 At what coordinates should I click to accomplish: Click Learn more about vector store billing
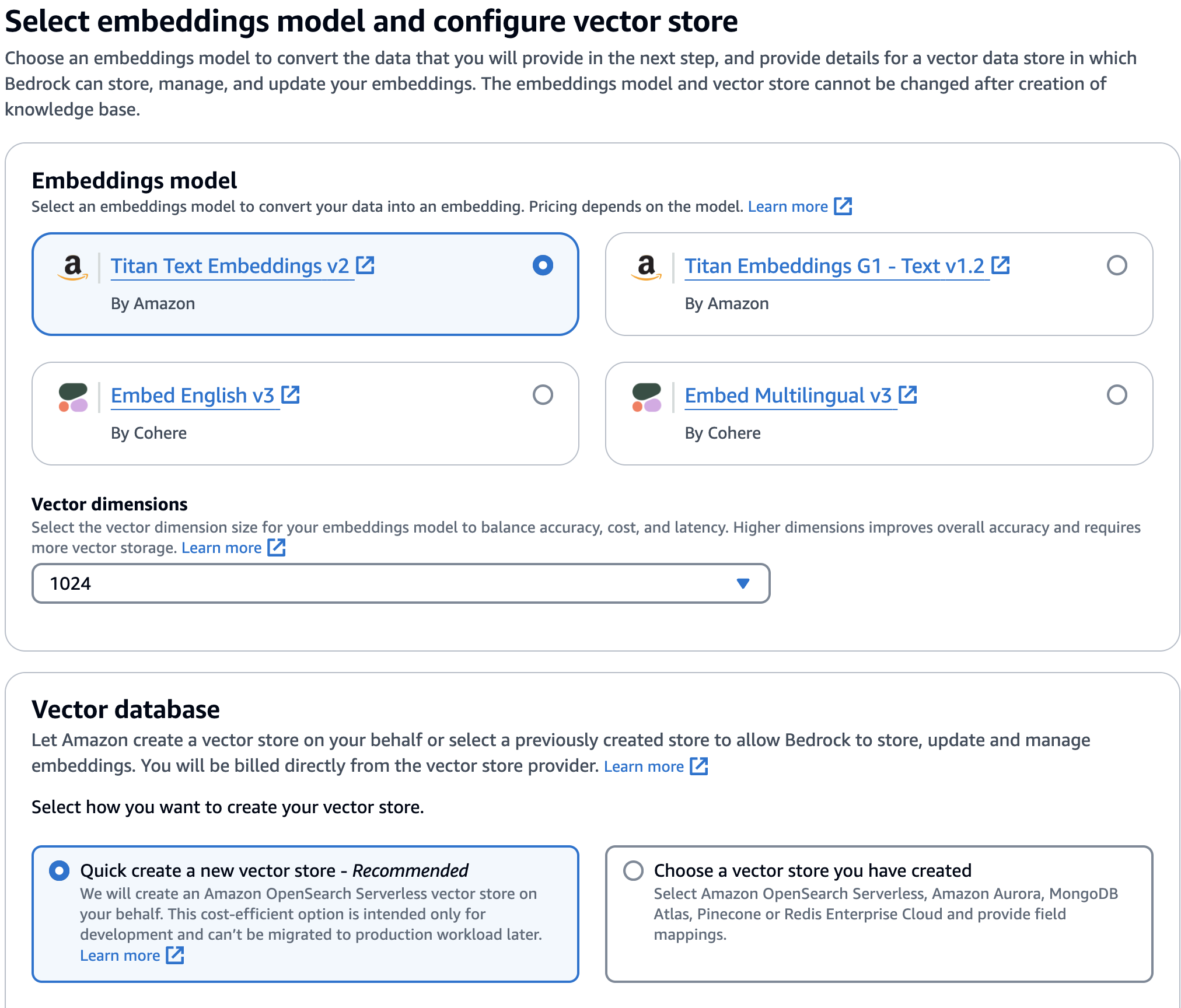tap(644, 766)
